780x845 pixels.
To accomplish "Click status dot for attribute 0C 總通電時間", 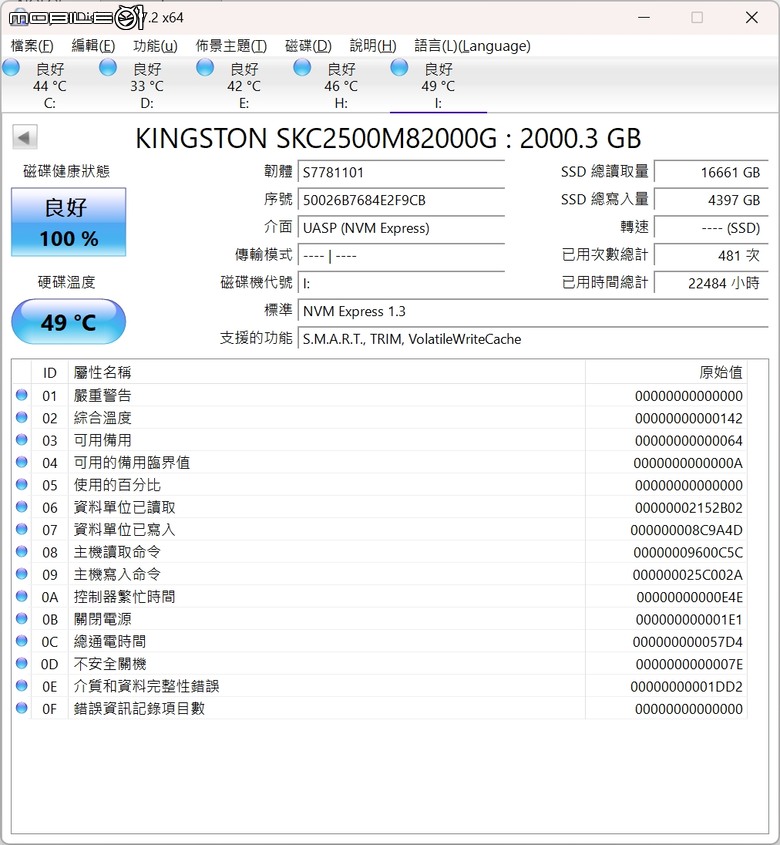I will click(x=22, y=641).
